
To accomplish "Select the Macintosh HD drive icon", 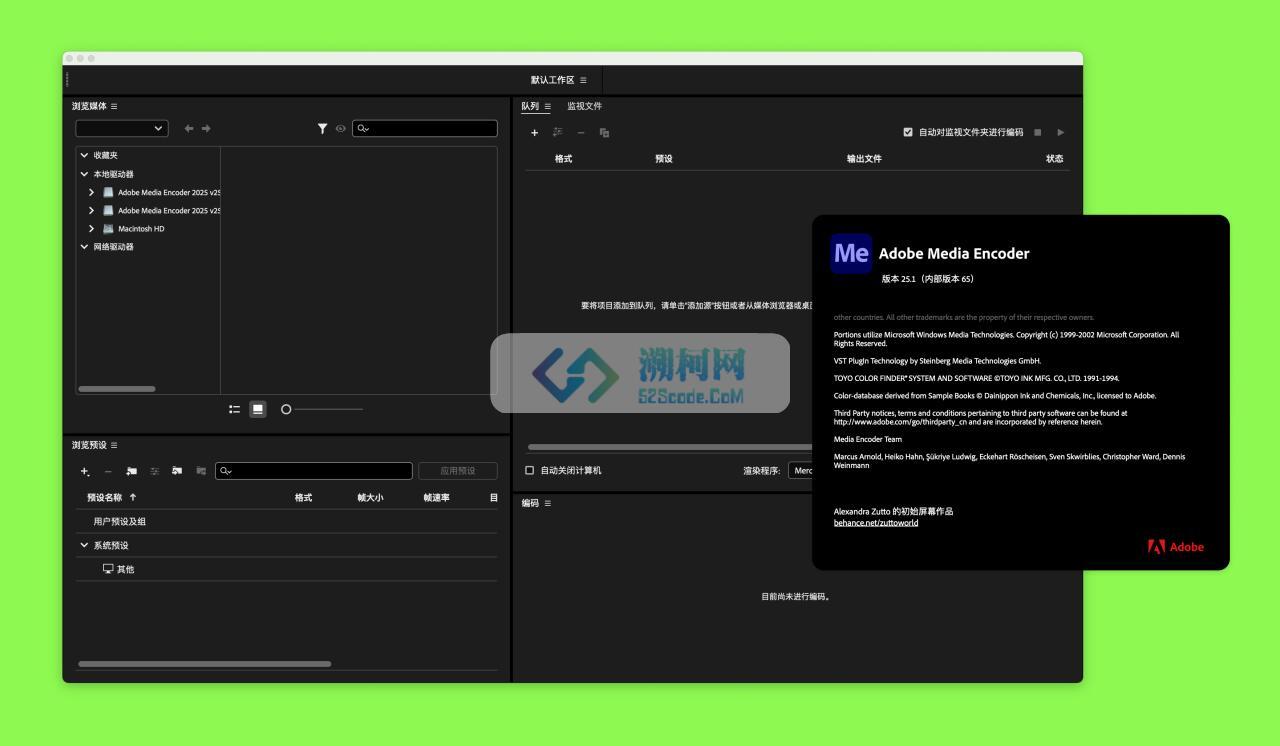I will coord(108,228).
